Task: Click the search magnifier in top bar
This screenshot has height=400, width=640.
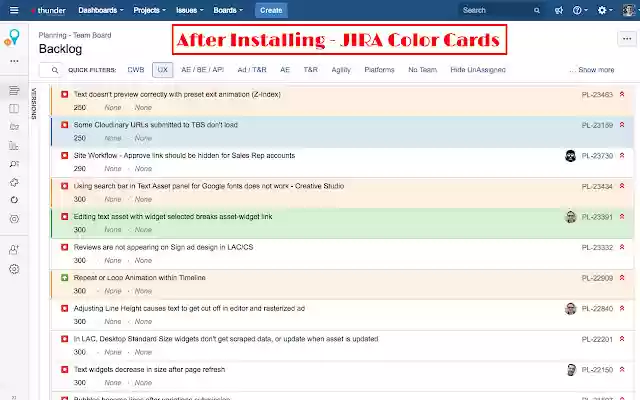Action: tap(537, 11)
